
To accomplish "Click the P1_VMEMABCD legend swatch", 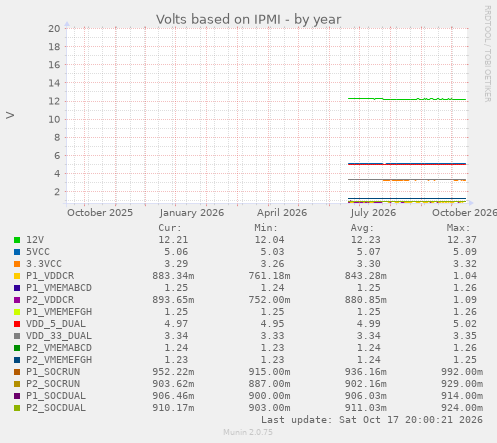I will coord(17,288).
